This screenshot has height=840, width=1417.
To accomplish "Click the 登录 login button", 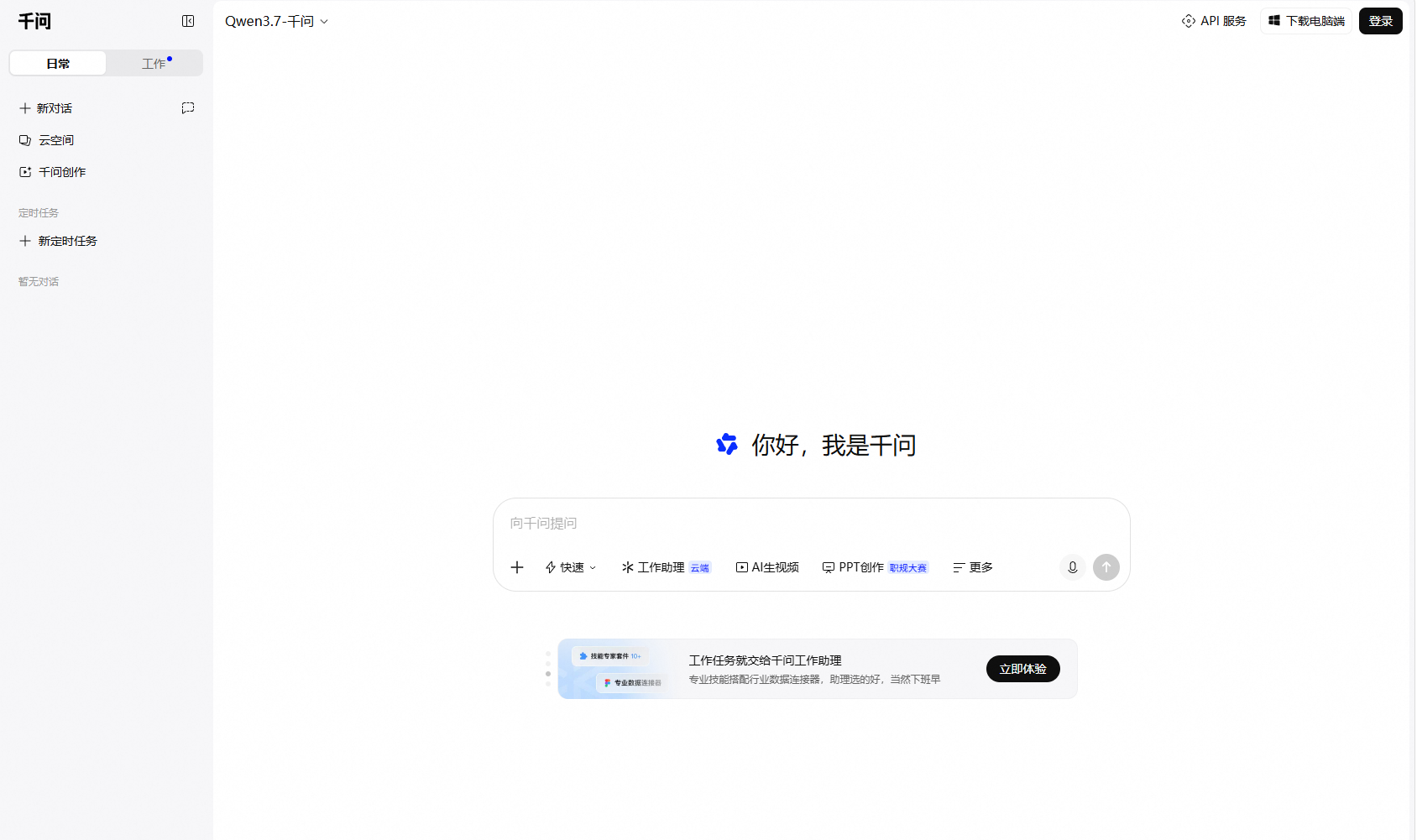I will [x=1380, y=21].
